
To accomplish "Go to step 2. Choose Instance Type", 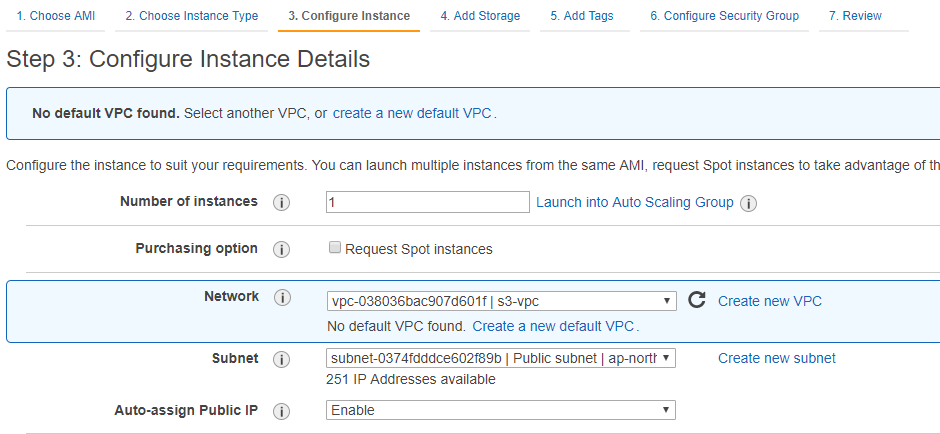I will pyautogui.click(x=191, y=16).
